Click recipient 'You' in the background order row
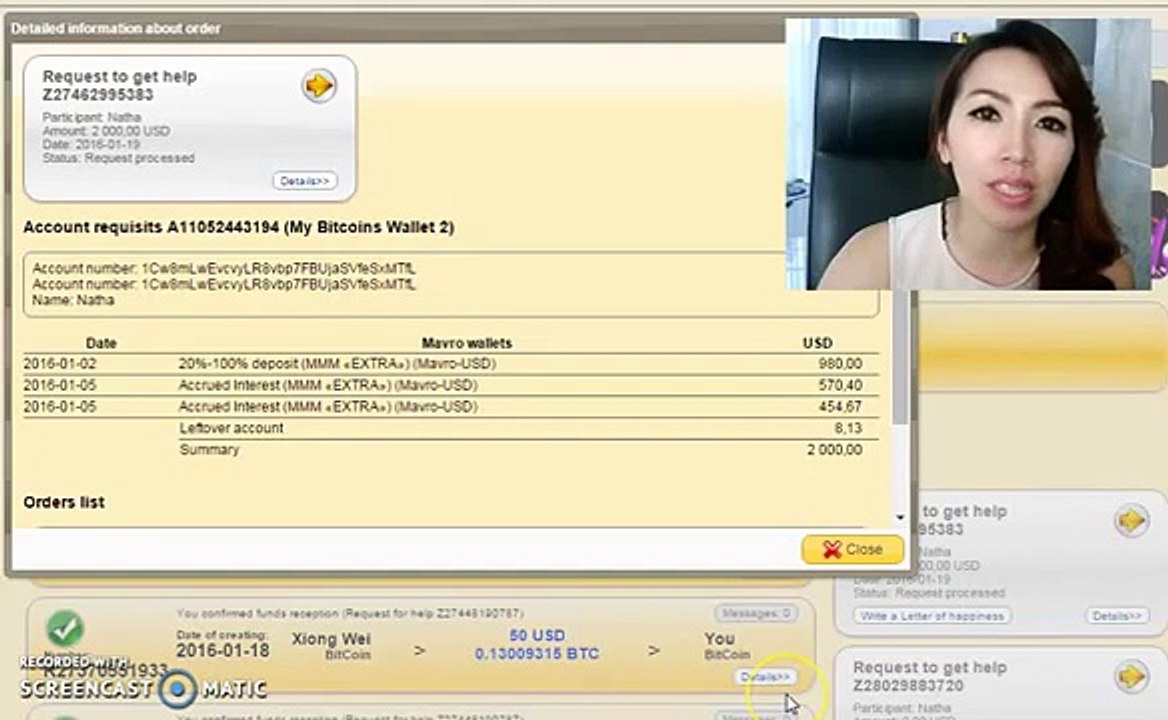Image resolution: width=1168 pixels, height=720 pixels. (720, 639)
